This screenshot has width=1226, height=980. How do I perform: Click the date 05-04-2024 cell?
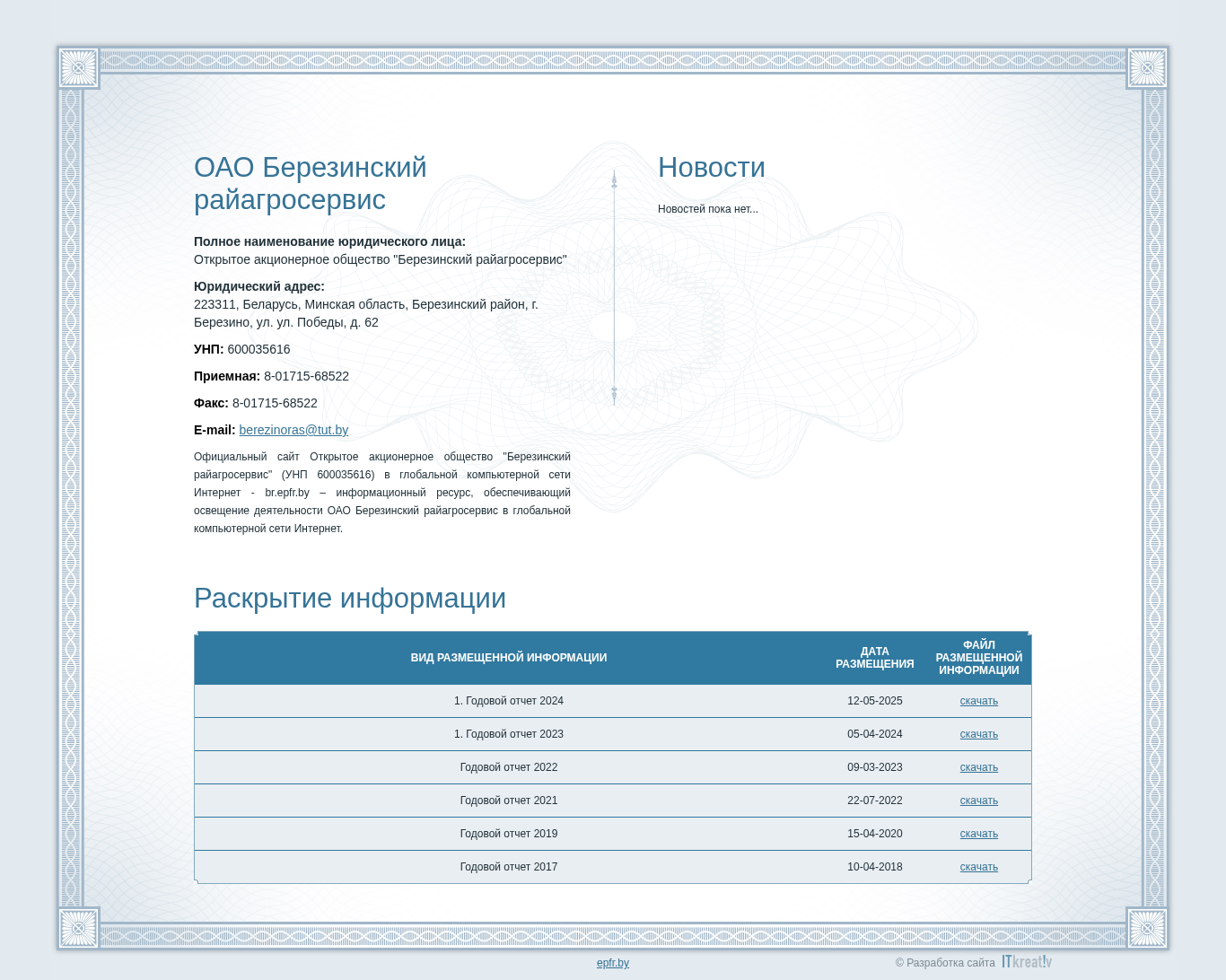point(875,734)
